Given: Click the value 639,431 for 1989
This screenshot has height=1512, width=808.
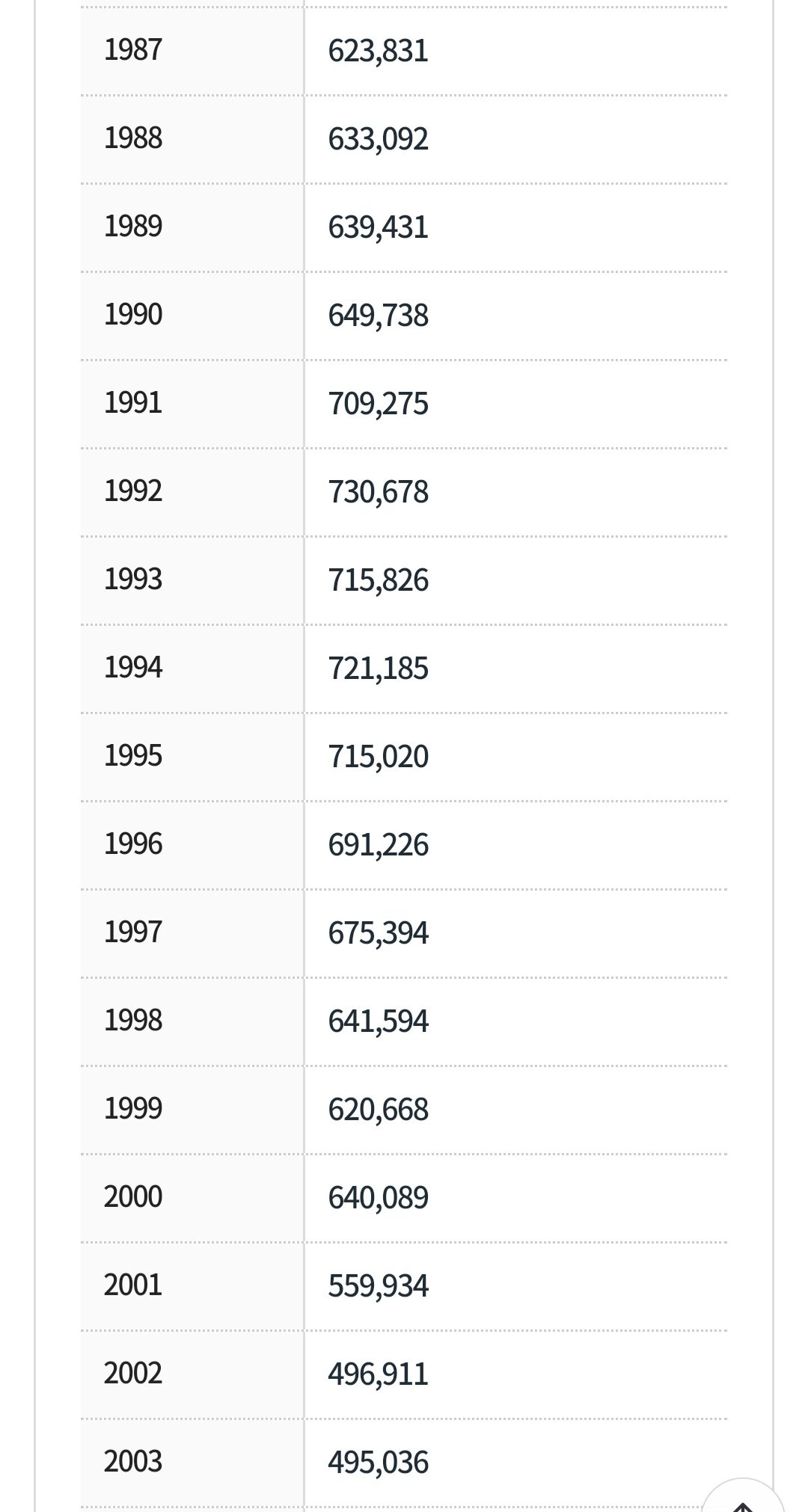Looking at the screenshot, I should 378,227.
